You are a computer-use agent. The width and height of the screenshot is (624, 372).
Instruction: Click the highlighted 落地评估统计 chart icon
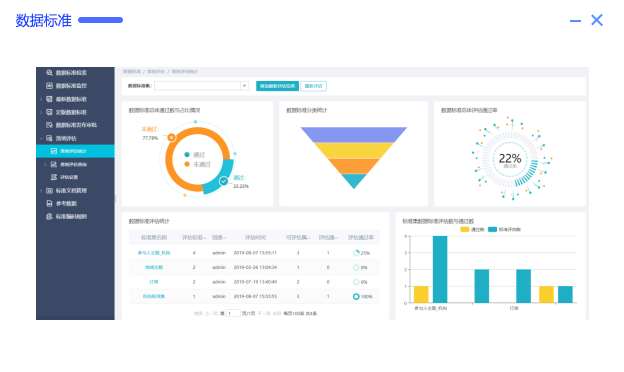(x=54, y=151)
